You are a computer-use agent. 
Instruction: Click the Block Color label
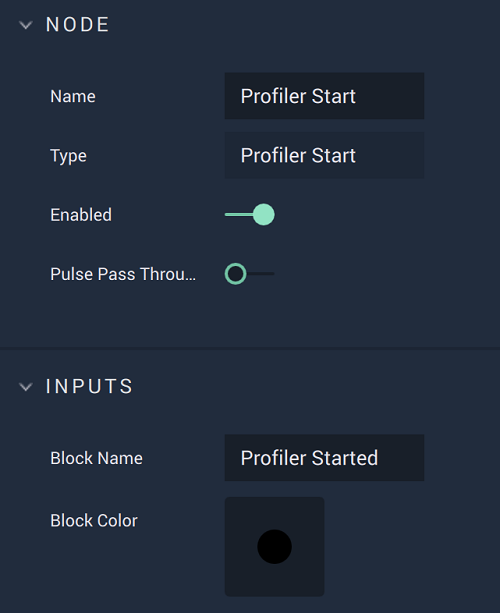(94, 521)
